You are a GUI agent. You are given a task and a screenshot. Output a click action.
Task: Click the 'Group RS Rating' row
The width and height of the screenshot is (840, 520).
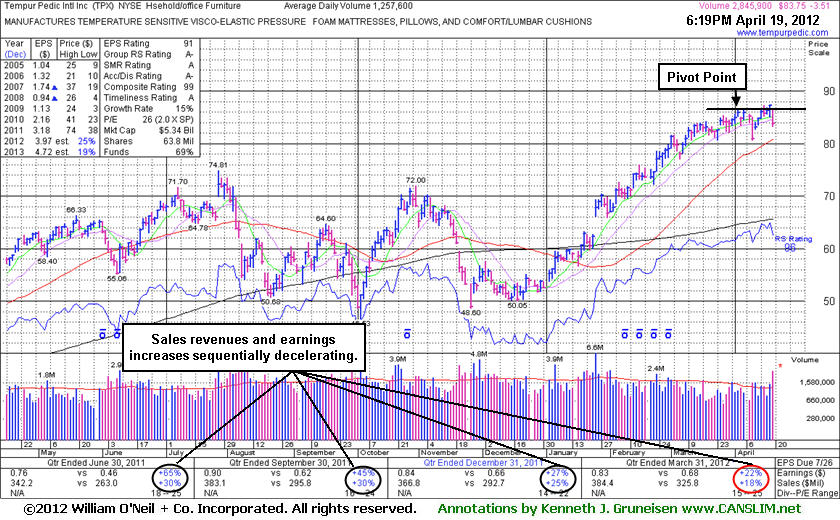click(148, 54)
